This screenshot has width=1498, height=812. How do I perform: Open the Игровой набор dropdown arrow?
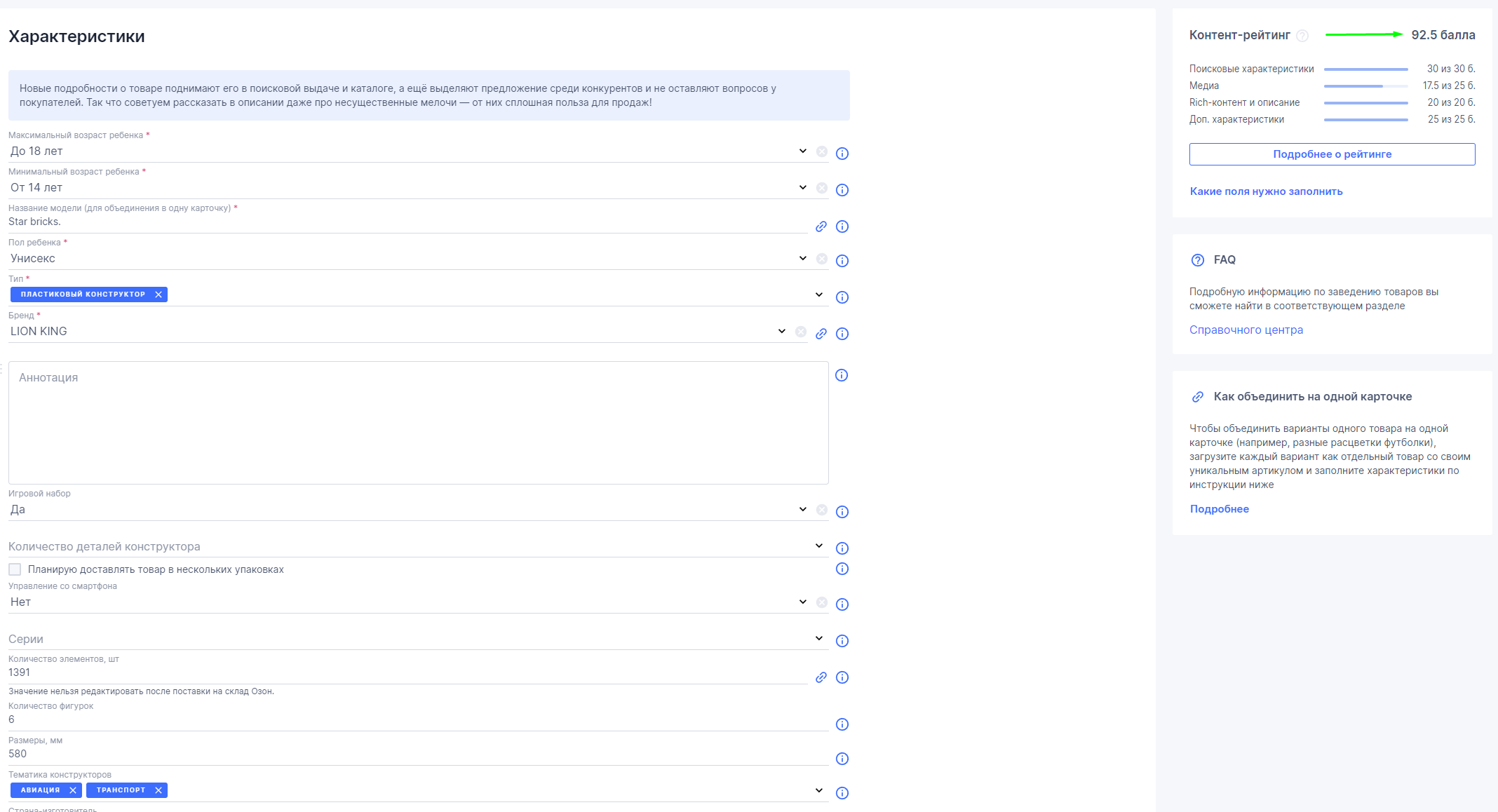tap(802, 509)
